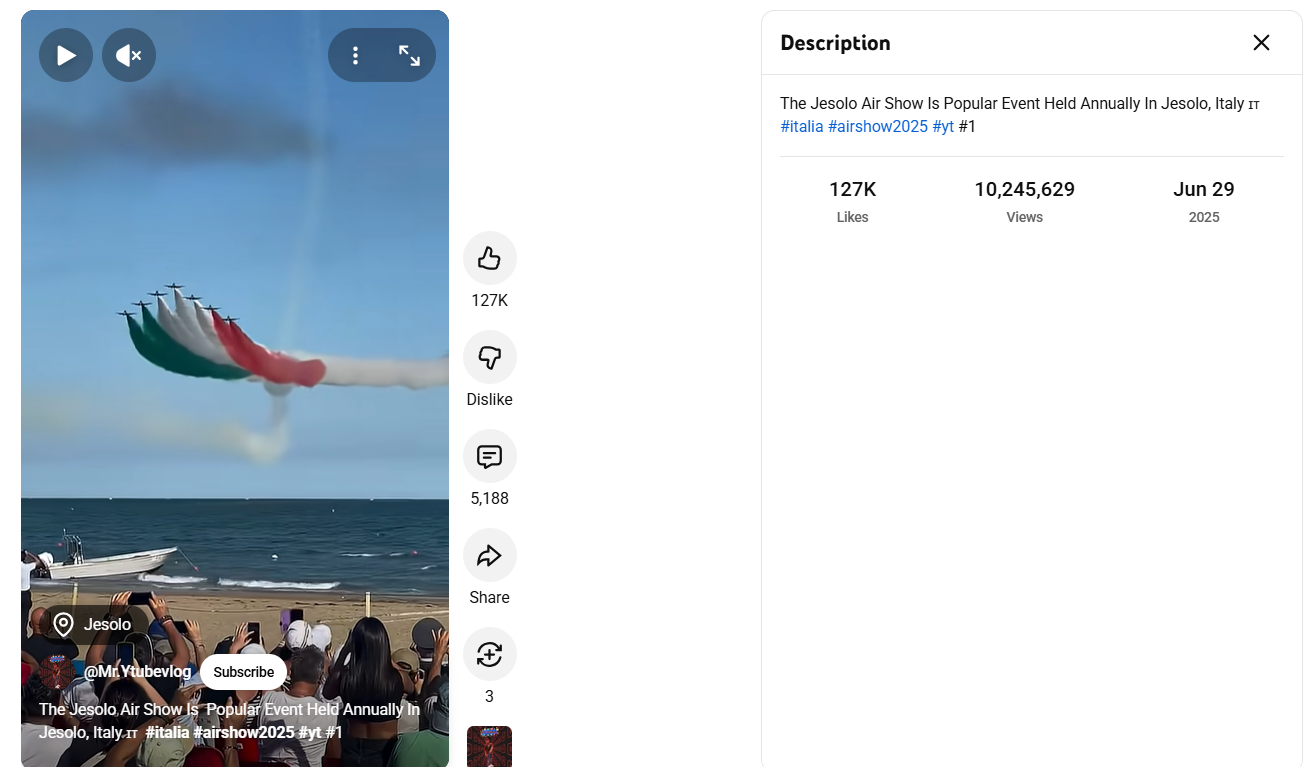
Task: Open the #airshow2025 hashtag in the description
Action: tap(877, 127)
